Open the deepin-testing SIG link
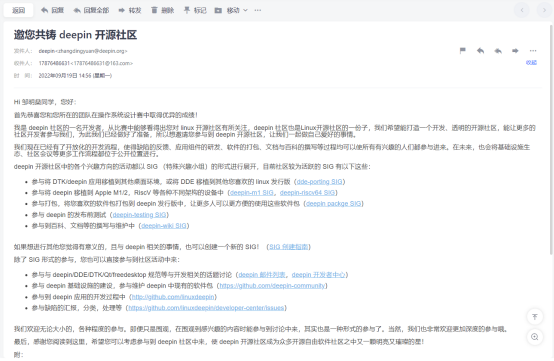Viewport: 554px width, 361px height. [139, 215]
